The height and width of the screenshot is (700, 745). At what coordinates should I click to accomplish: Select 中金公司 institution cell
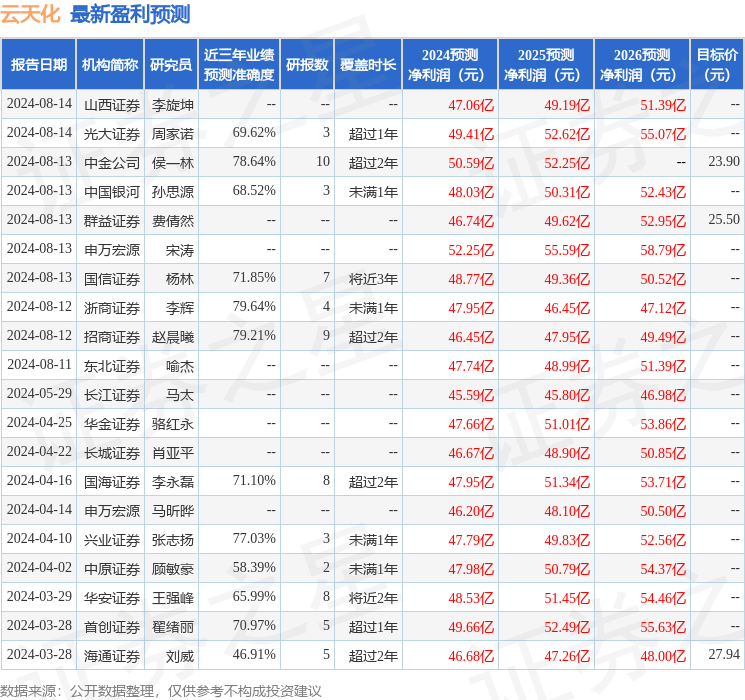112,163
